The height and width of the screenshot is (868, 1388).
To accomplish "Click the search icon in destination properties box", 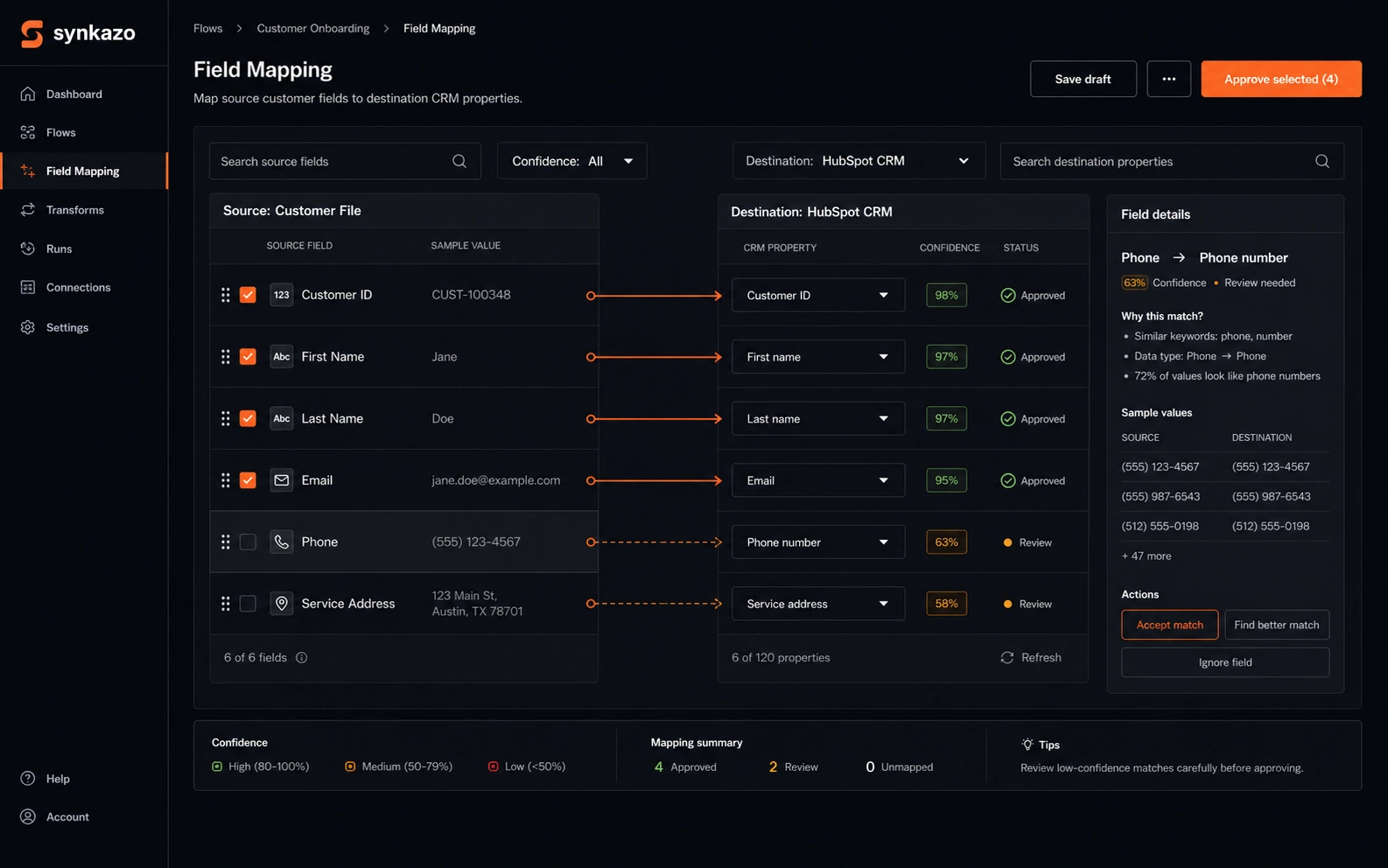I will pyautogui.click(x=1322, y=161).
